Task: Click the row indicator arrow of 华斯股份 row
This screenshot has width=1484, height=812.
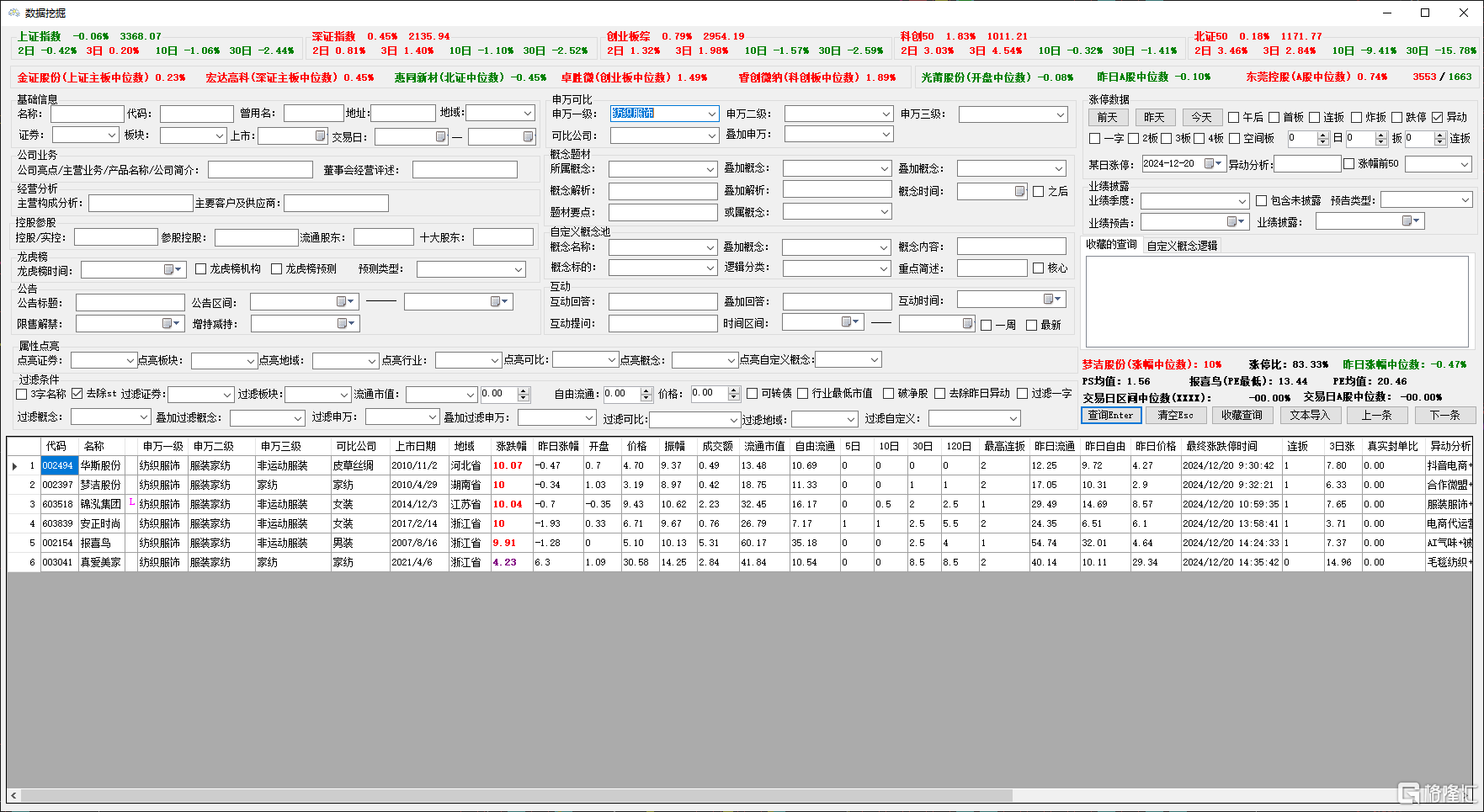Action: click(15, 465)
